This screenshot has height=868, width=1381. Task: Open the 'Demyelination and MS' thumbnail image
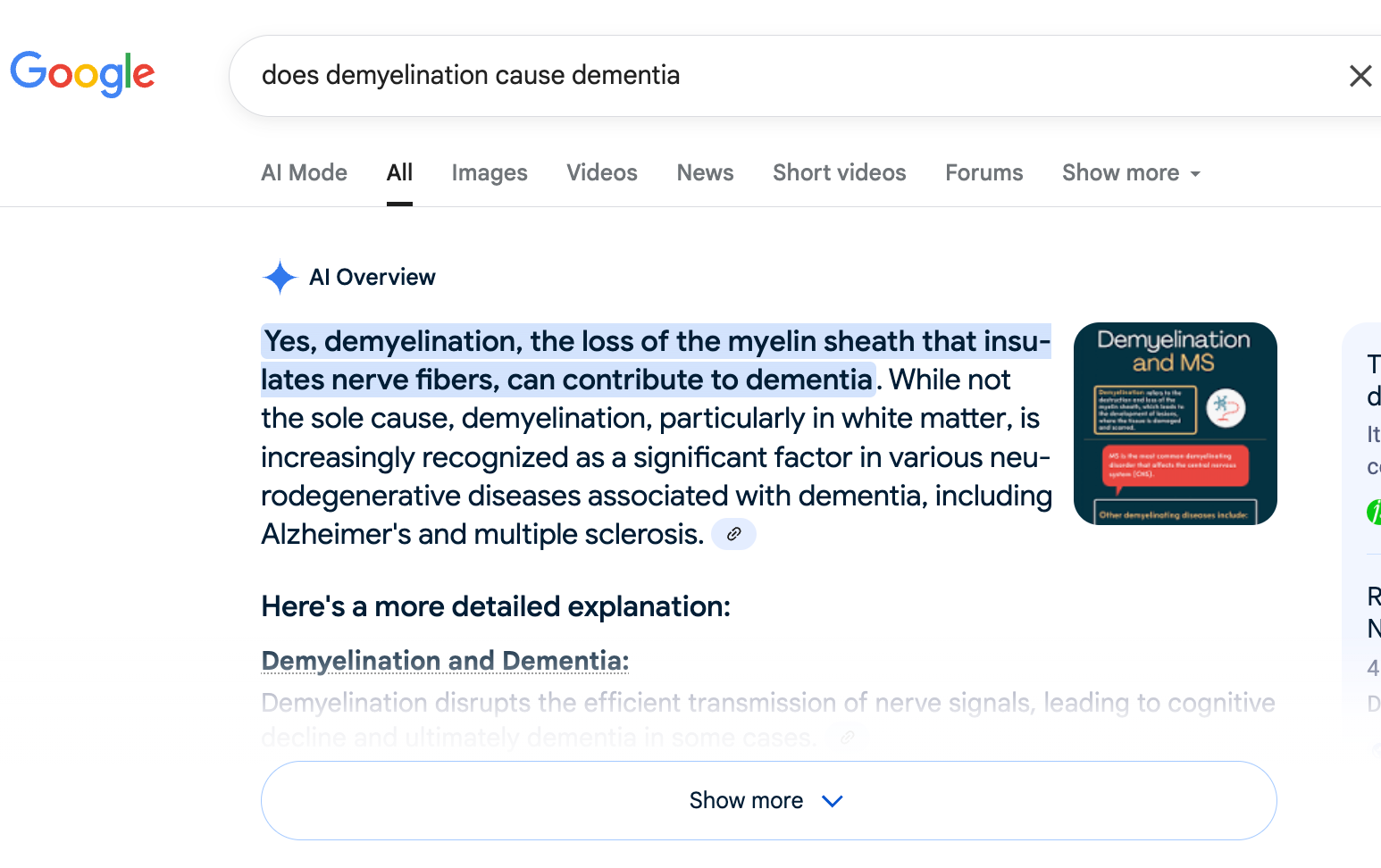tap(1175, 423)
